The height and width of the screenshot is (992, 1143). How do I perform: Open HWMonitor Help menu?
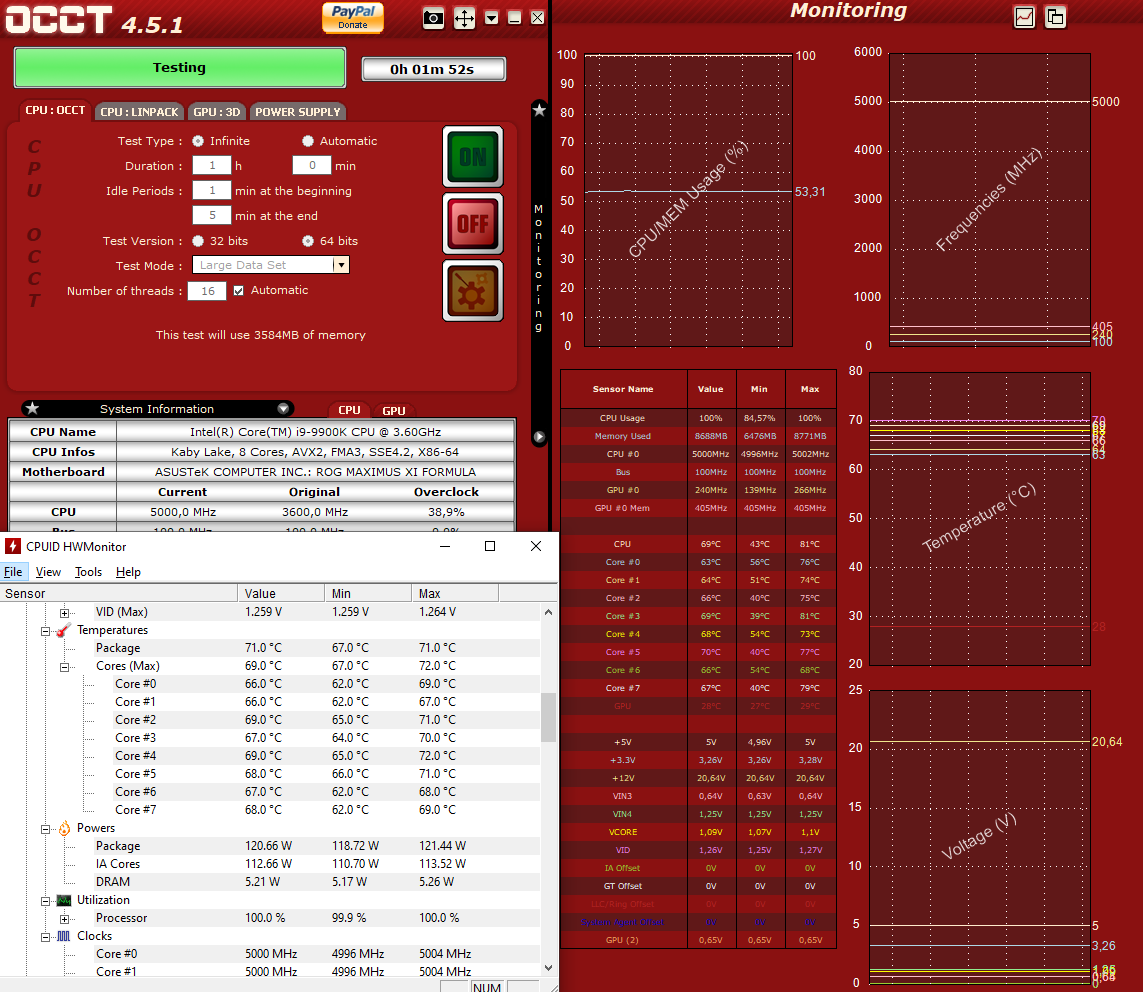[x=128, y=572]
